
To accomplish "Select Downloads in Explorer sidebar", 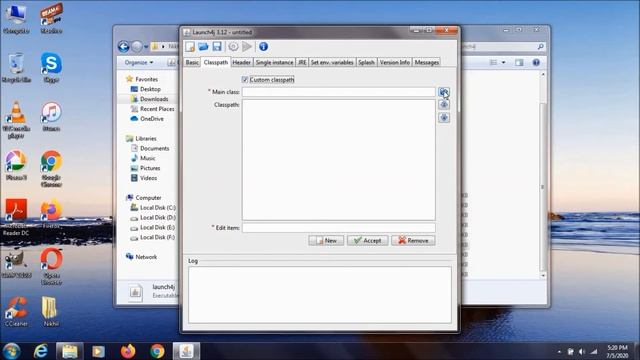I will 154,99.
